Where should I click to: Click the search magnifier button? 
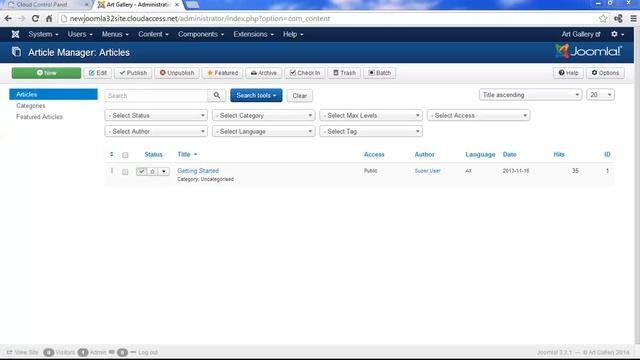(x=217, y=96)
